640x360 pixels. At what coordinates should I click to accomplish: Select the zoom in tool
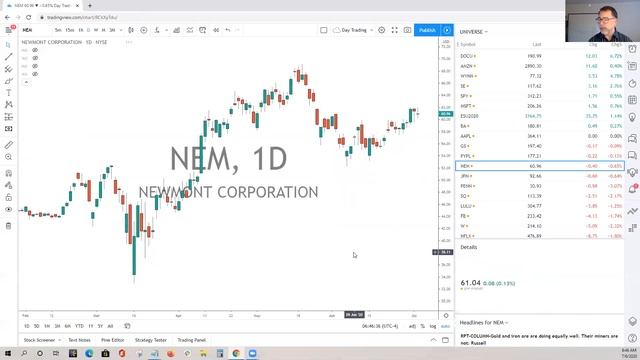8,157
